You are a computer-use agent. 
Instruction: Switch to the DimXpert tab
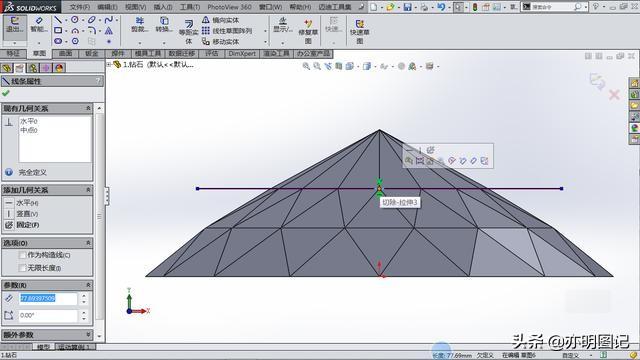[242, 53]
